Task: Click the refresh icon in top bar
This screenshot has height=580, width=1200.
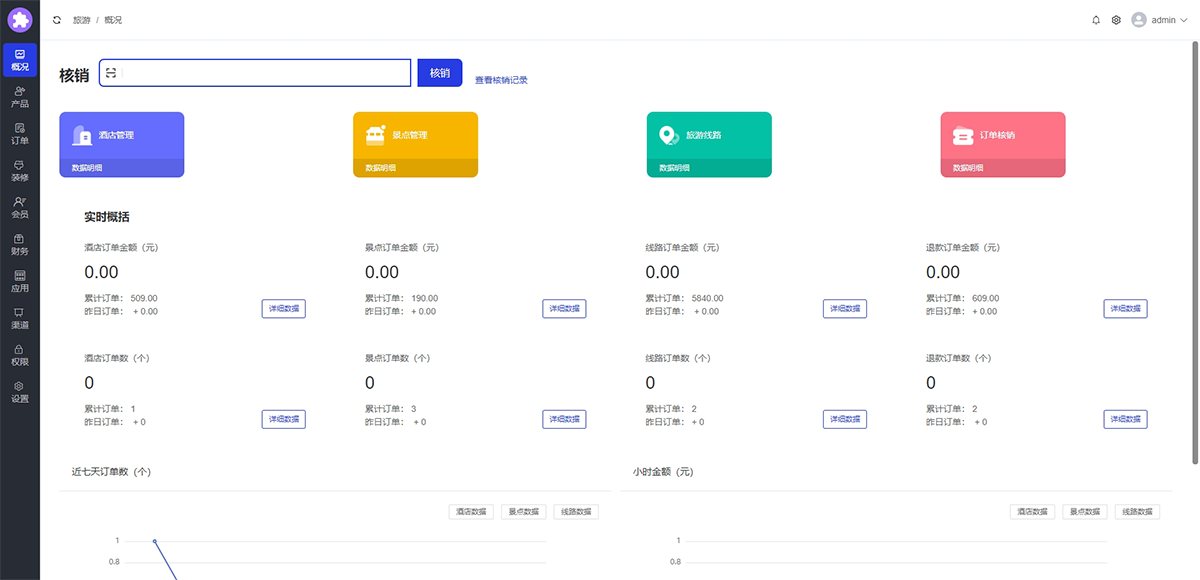Action: (57, 20)
